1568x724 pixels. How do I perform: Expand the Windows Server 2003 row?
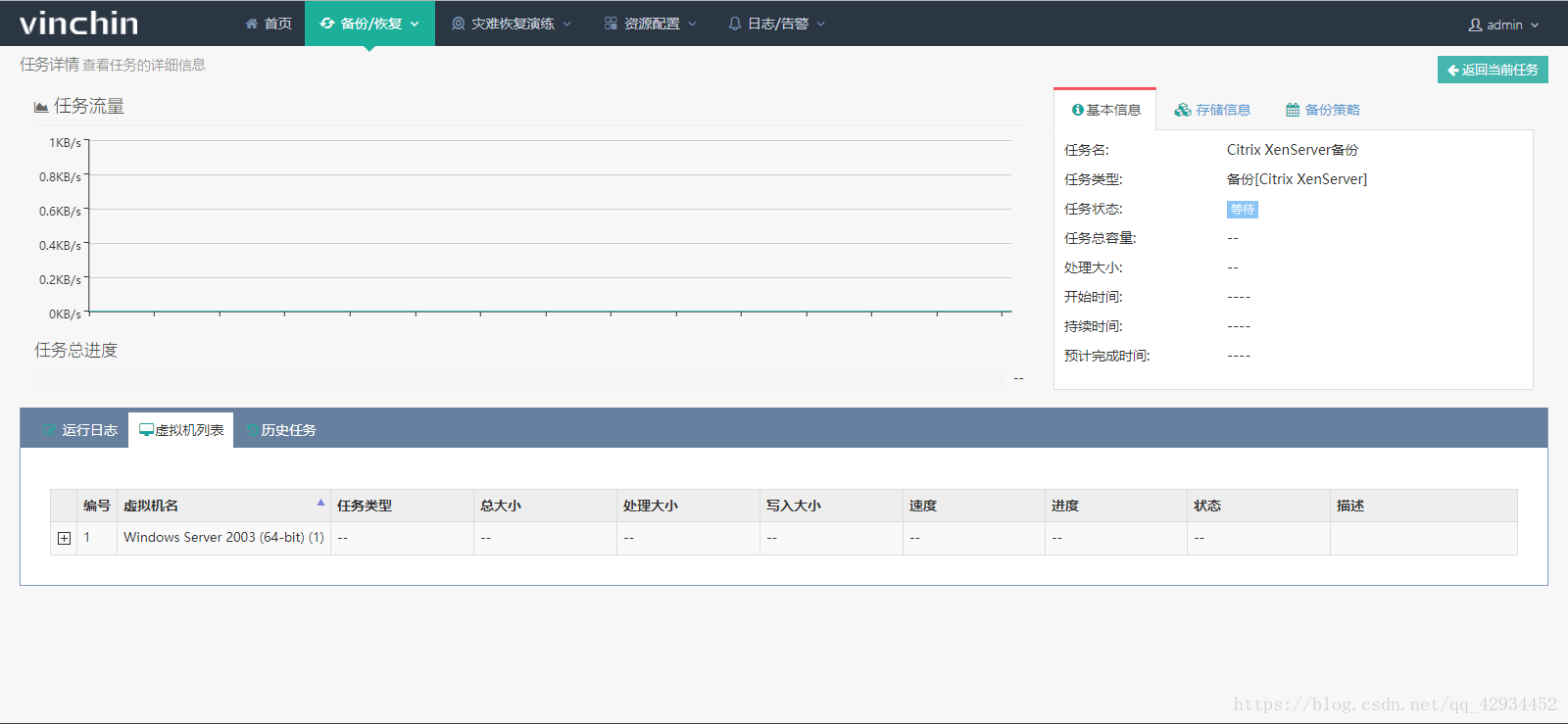tap(64, 538)
